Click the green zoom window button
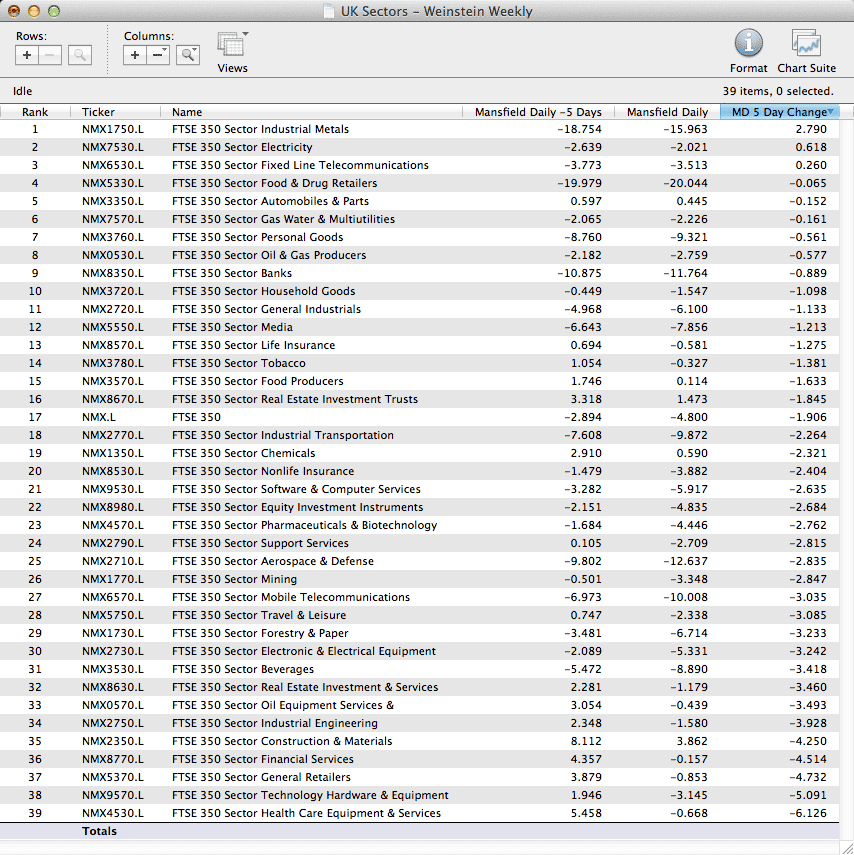The image size is (854, 855). tap(54, 11)
